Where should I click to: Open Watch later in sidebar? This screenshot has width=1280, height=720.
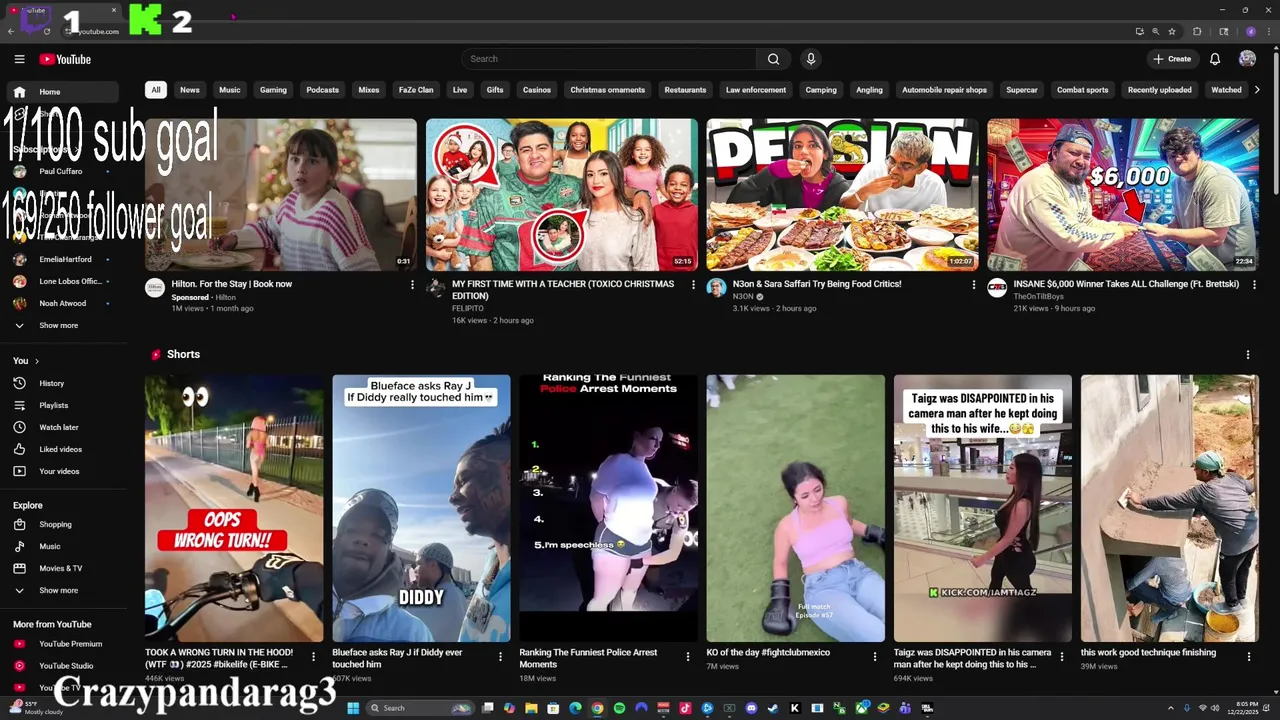60,427
